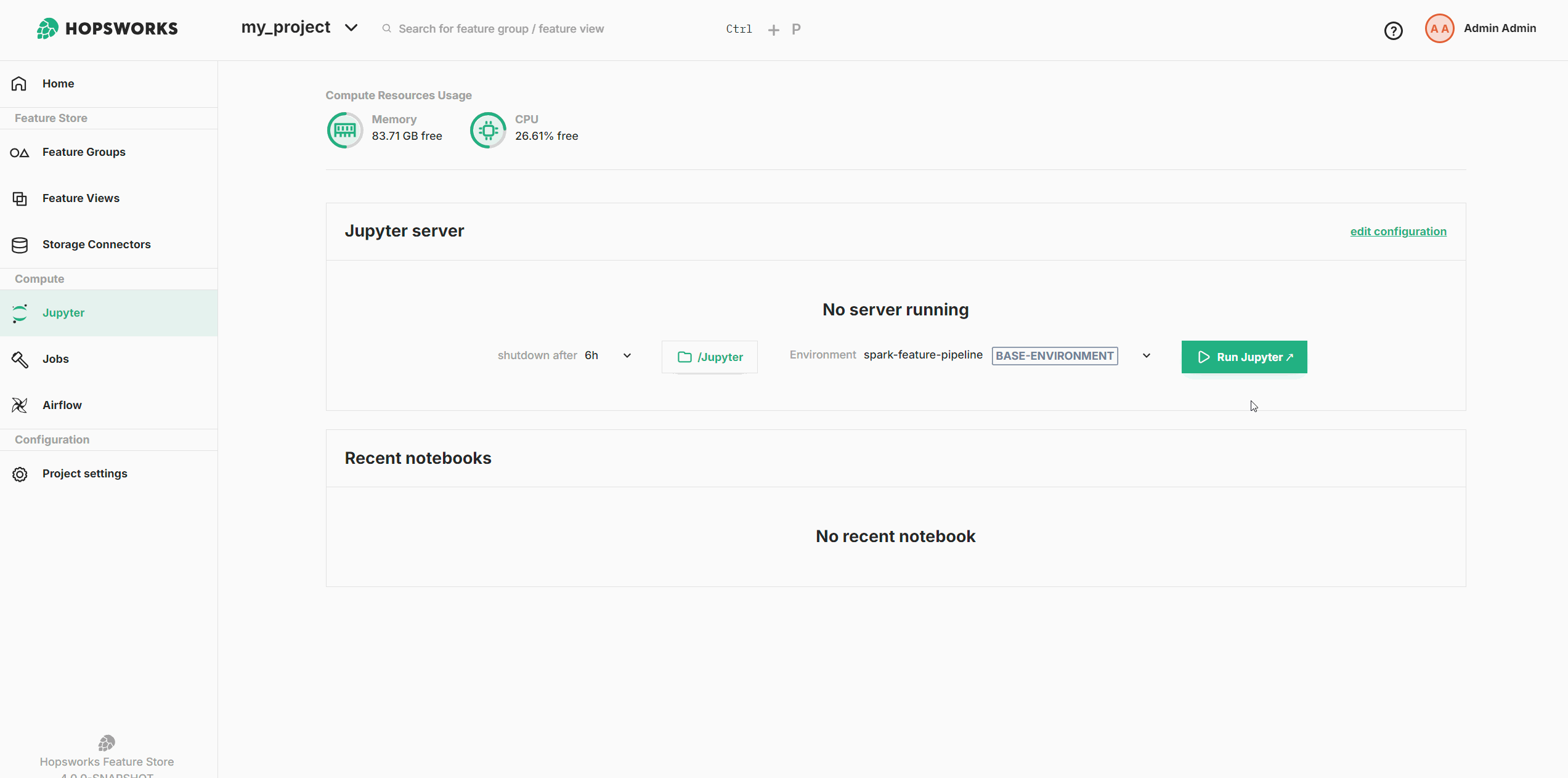Select the Feature Groups icon
Image resolution: width=1568 pixels, height=778 pixels.
point(19,151)
